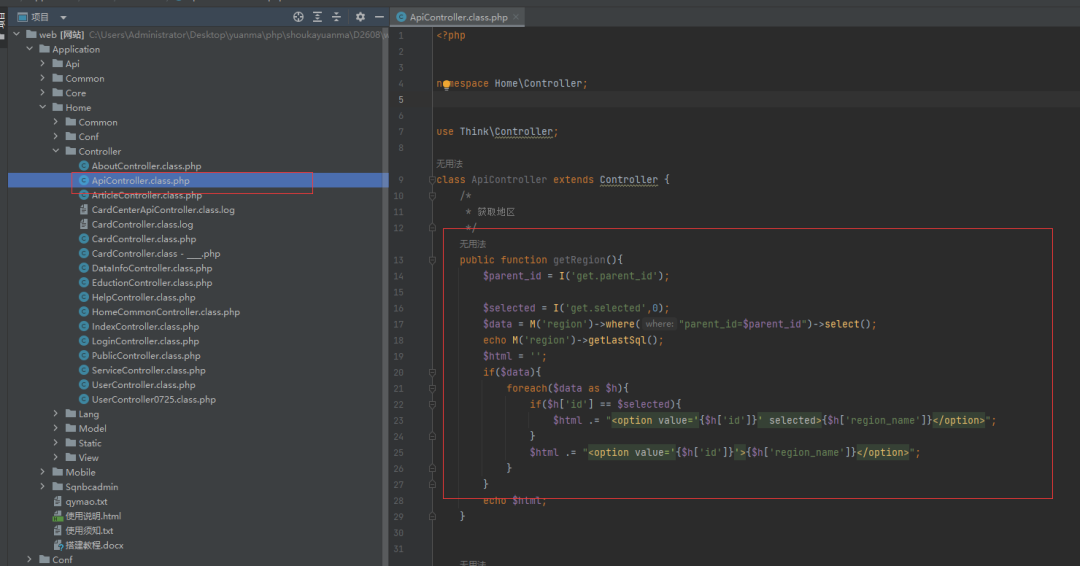Image resolution: width=1080 pixels, height=566 pixels.
Task: Switch to the ApiController.class.php tab
Action: coord(458,17)
